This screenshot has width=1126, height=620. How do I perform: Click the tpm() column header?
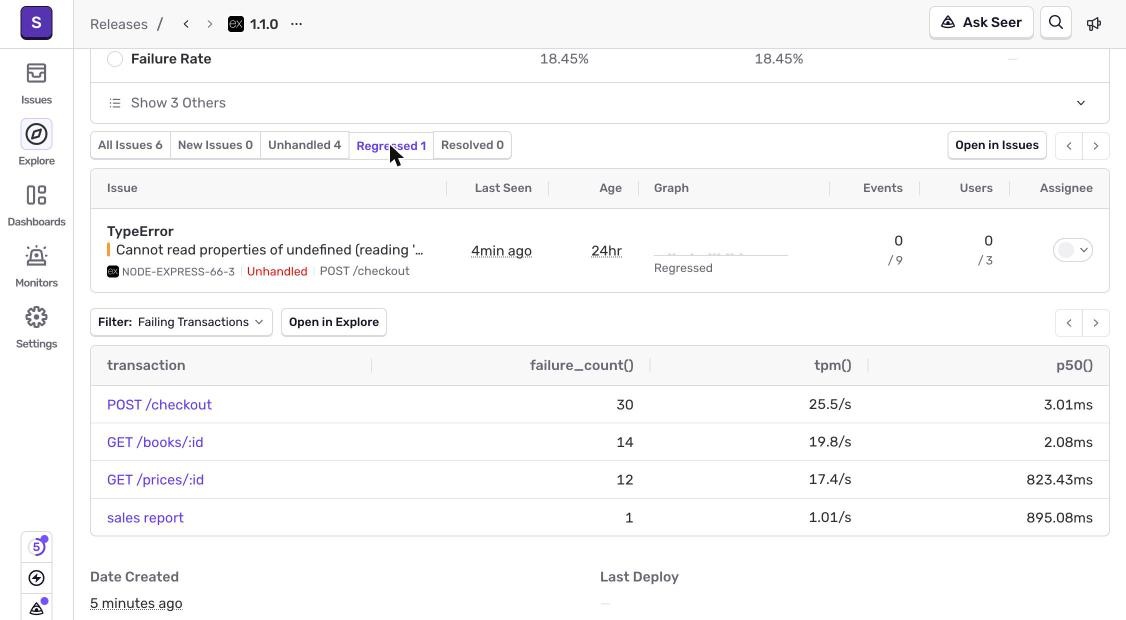832,365
